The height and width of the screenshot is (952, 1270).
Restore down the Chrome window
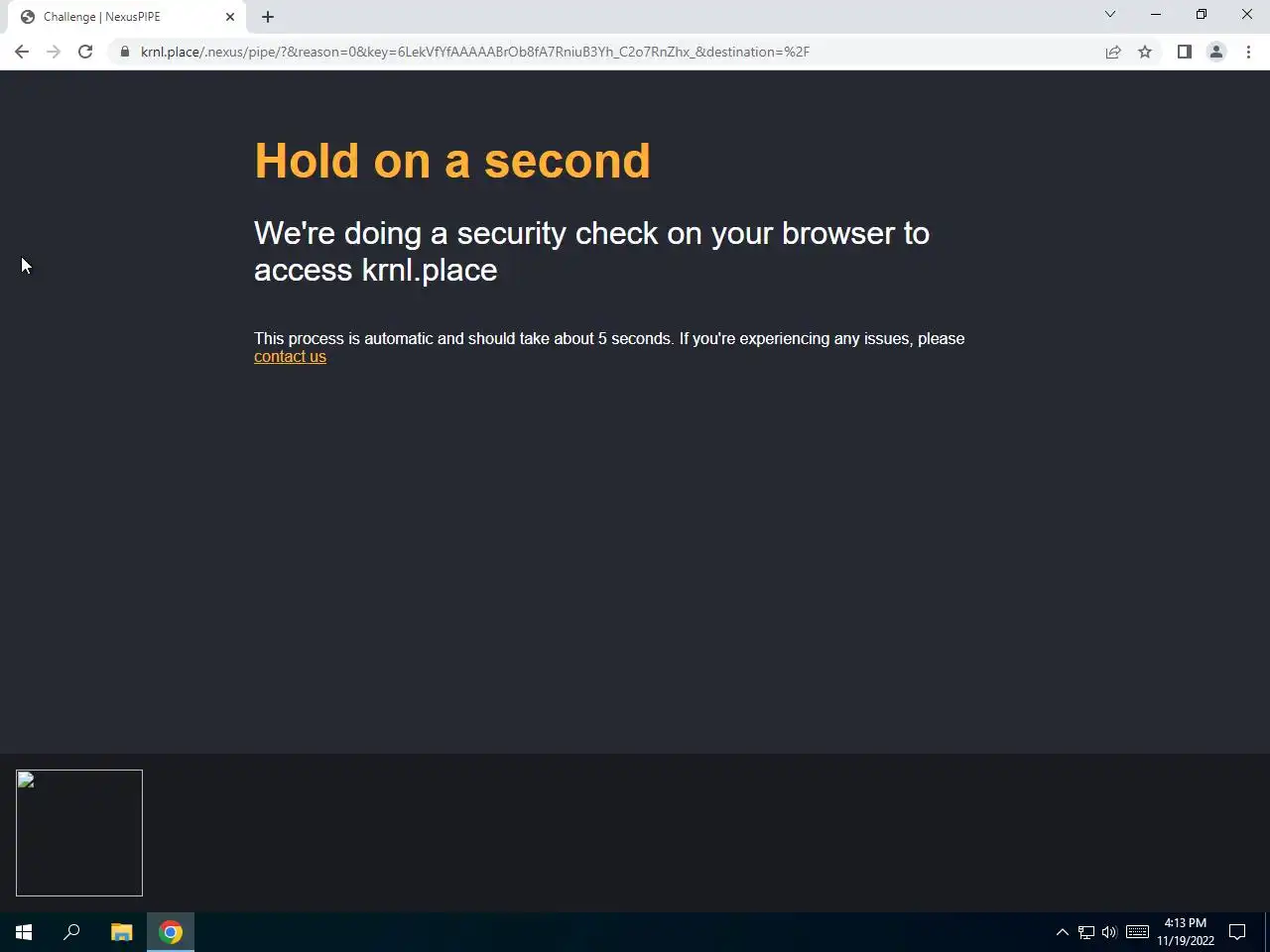(x=1202, y=14)
